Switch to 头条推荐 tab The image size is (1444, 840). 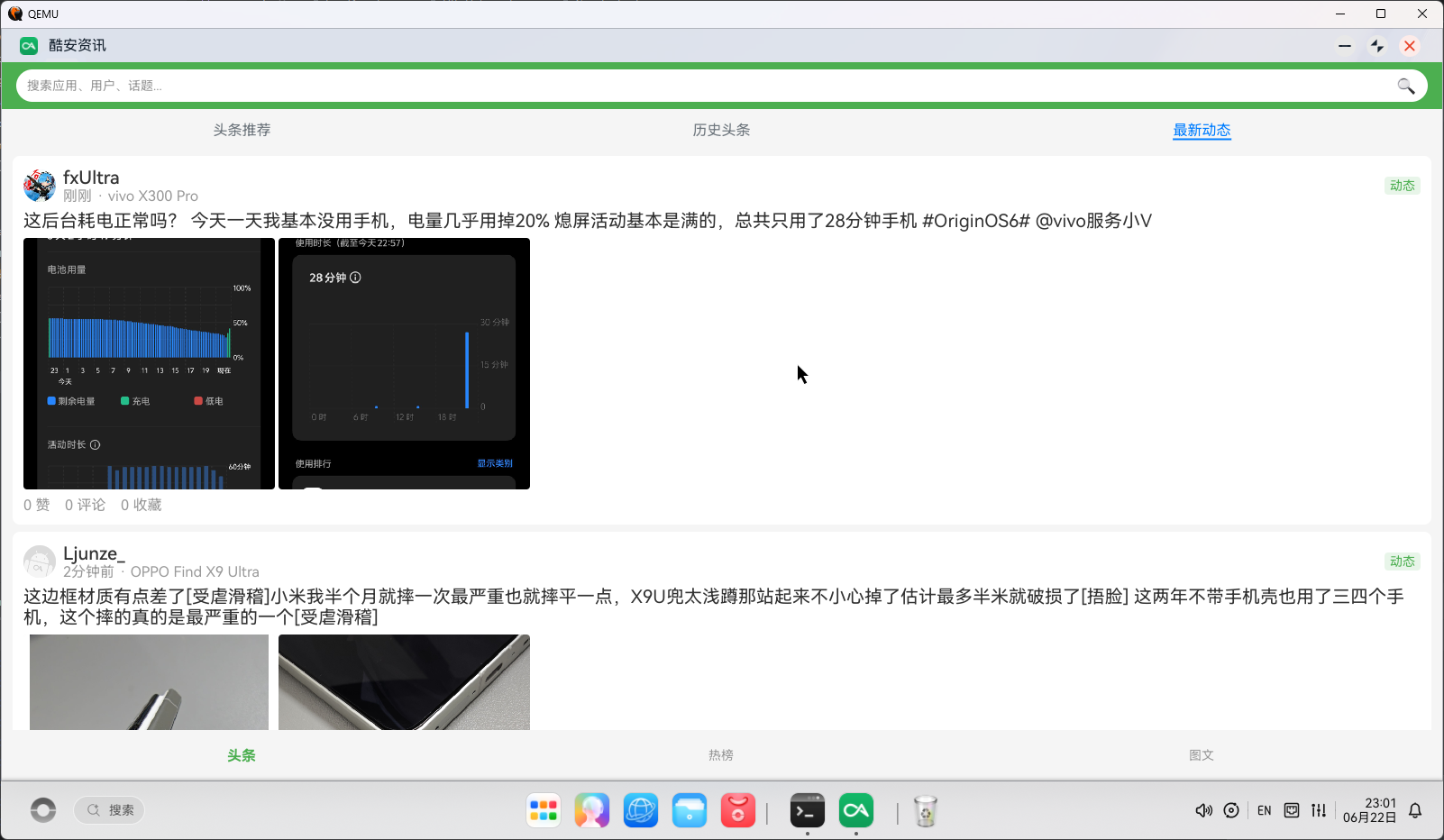242,130
